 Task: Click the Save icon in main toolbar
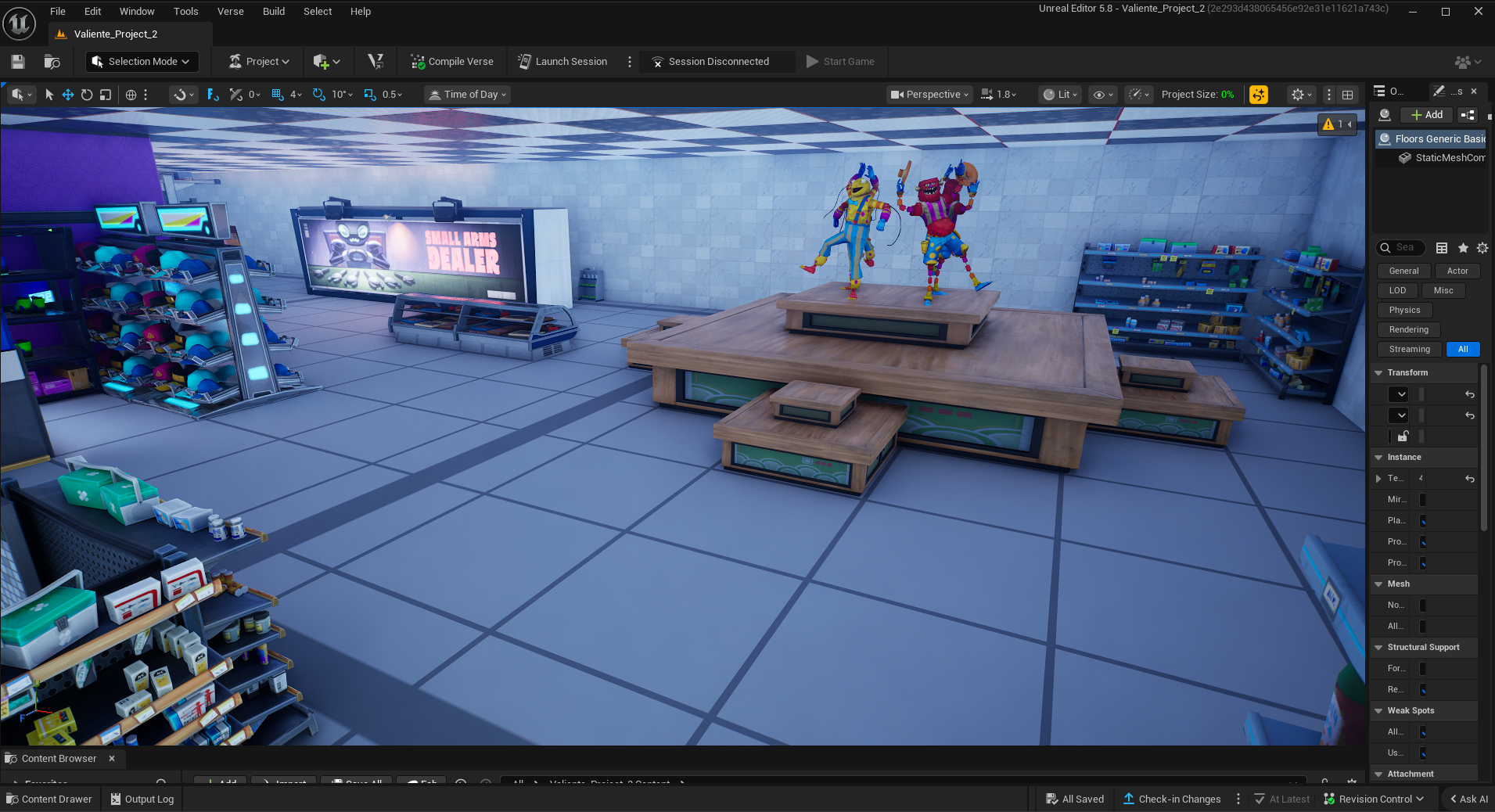coord(18,62)
